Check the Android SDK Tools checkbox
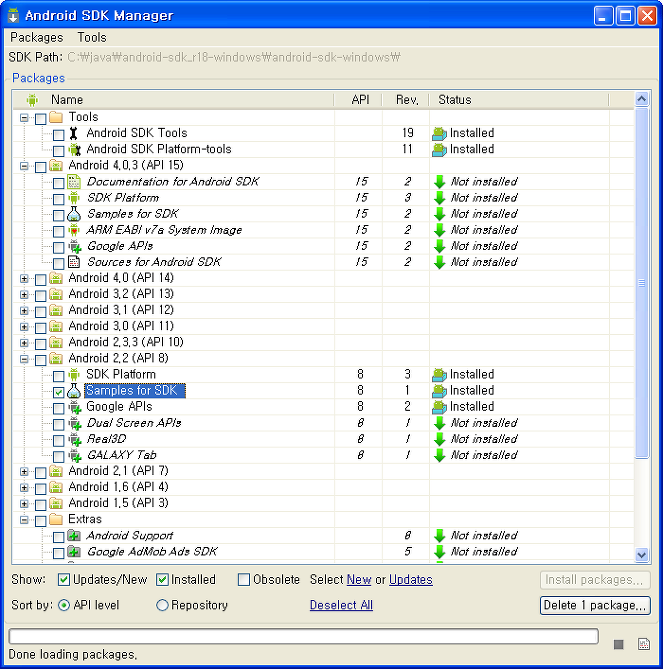 58,135
